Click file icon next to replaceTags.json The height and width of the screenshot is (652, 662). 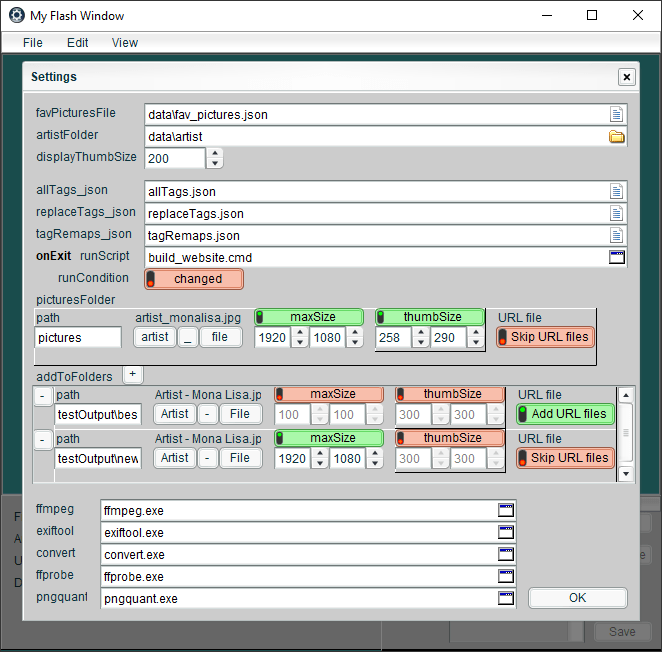coord(617,213)
